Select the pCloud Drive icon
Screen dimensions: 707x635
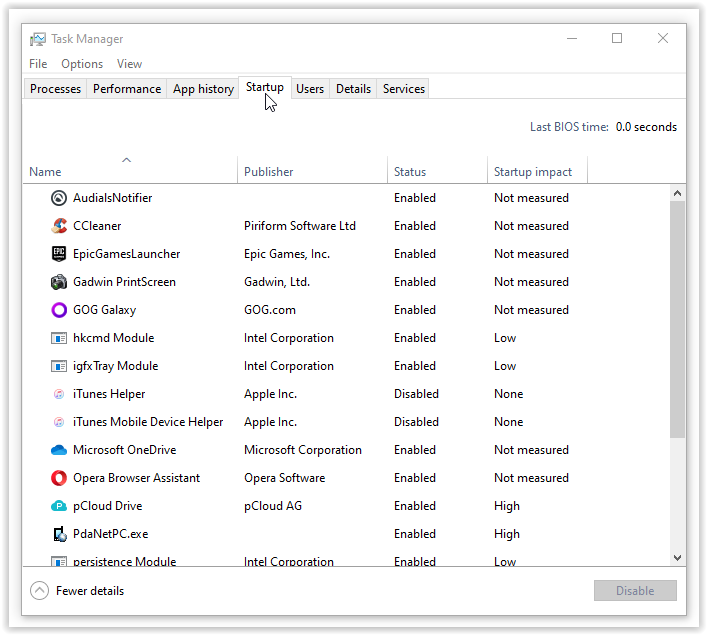59,506
